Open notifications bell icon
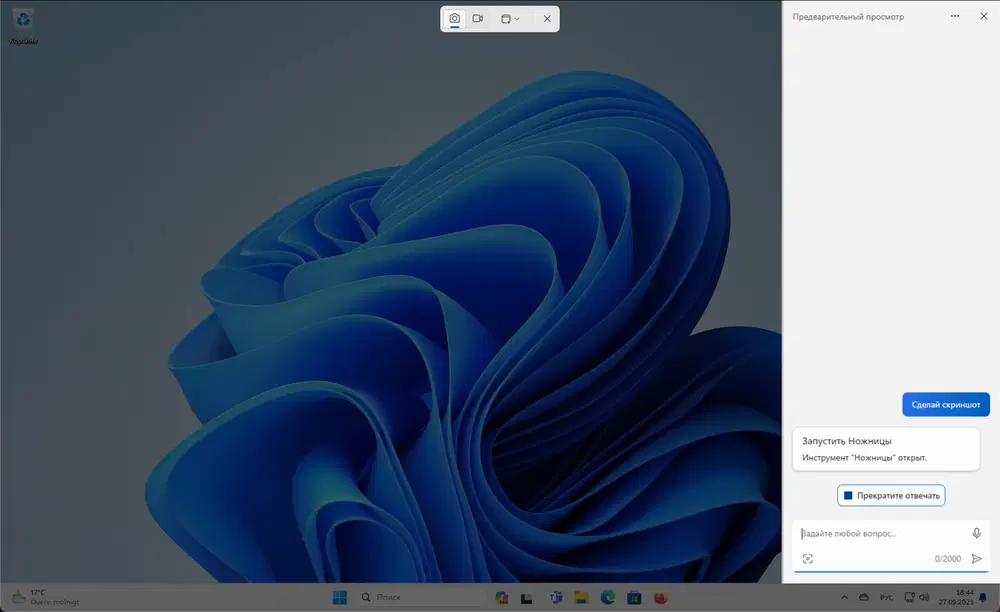Image resolution: width=1000 pixels, height=612 pixels. click(983, 597)
